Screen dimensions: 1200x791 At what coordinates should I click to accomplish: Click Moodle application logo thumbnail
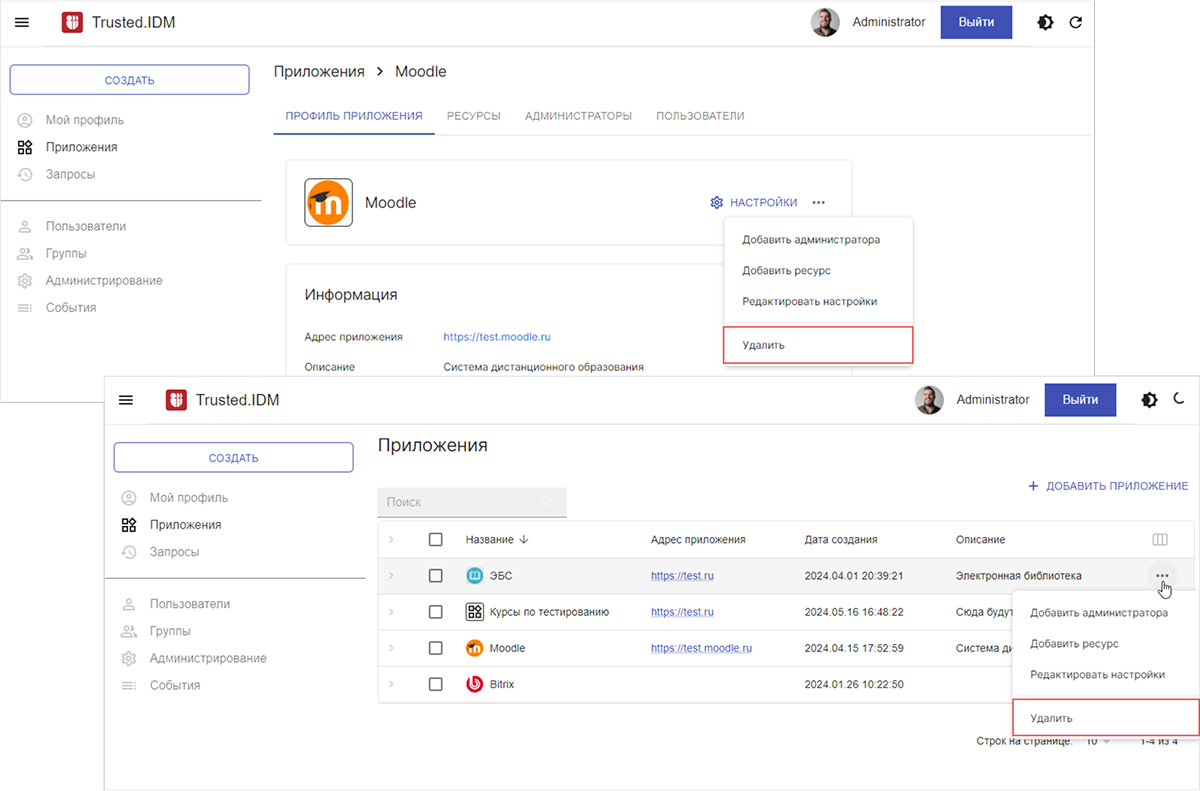328,203
